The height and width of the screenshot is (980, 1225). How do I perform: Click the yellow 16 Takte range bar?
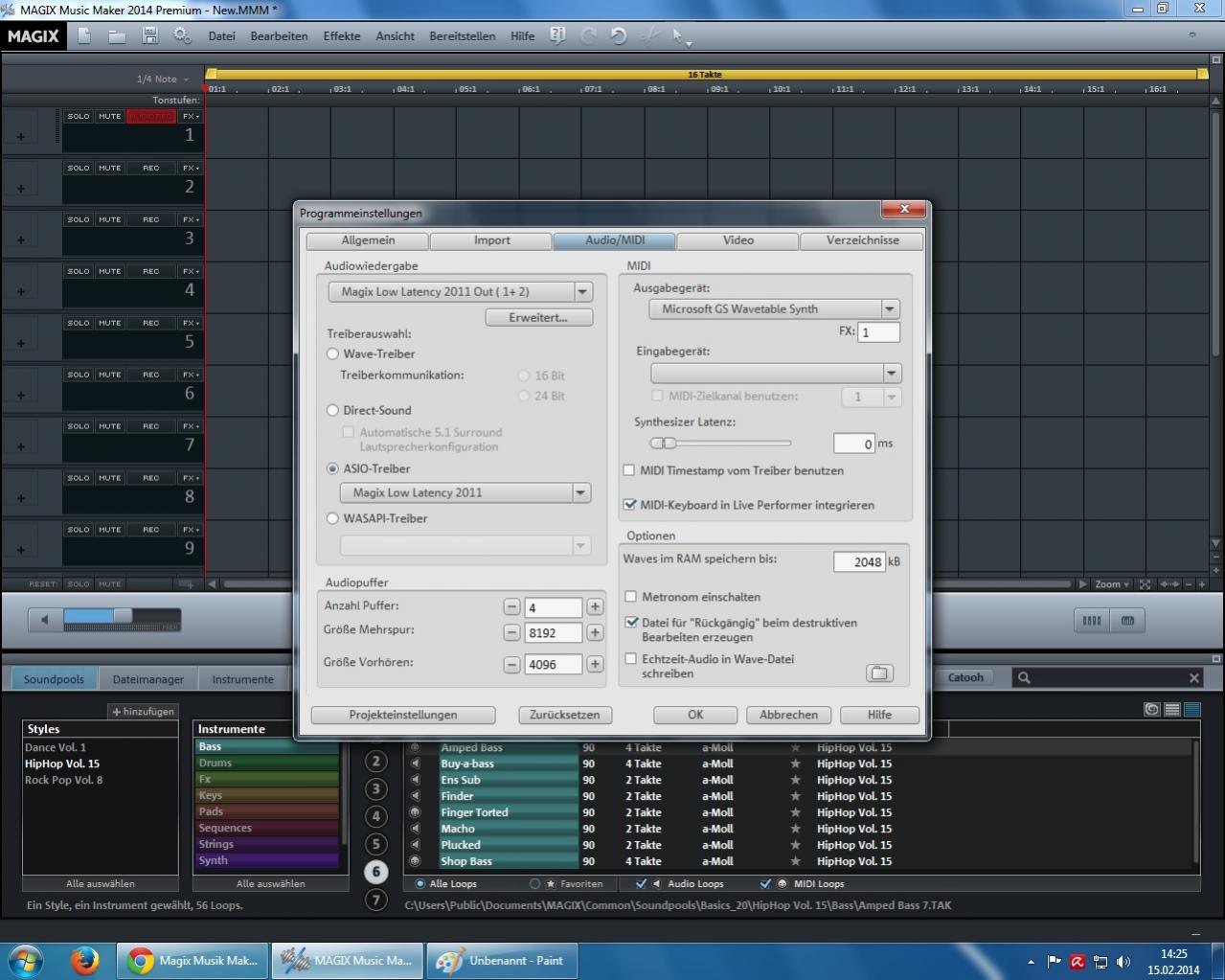(706, 74)
